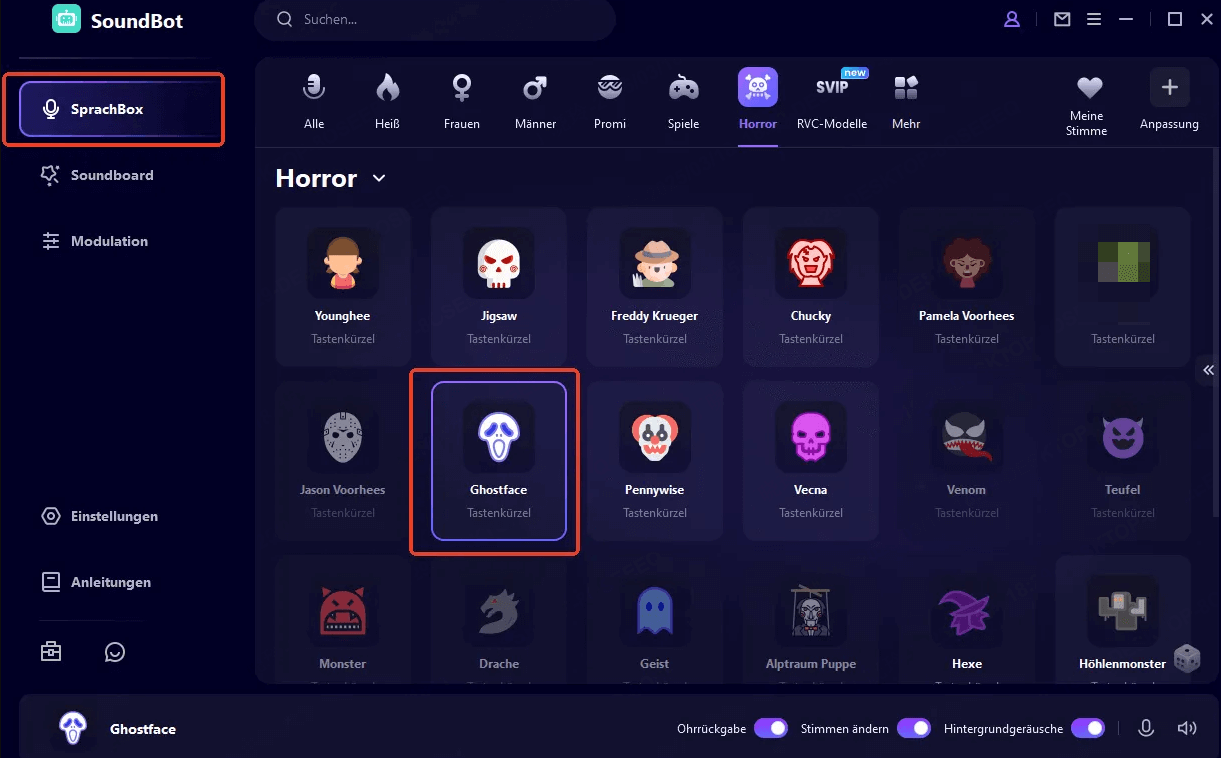Expand the Horror category dropdown
Screen dimensions: 1221x758
379,178
